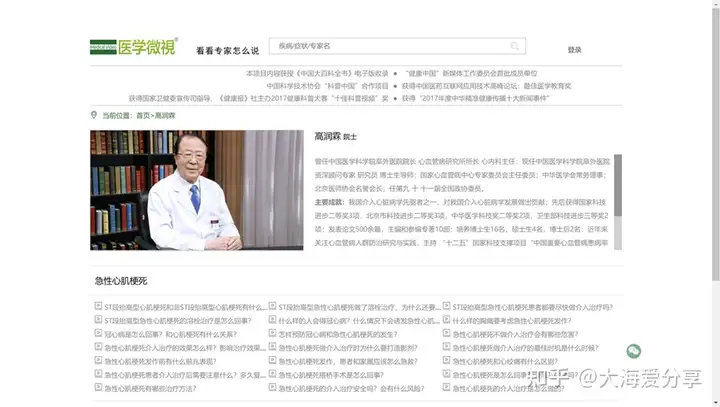Click the 登录 login link
Screen dimensions: 720x407
tap(574, 50)
